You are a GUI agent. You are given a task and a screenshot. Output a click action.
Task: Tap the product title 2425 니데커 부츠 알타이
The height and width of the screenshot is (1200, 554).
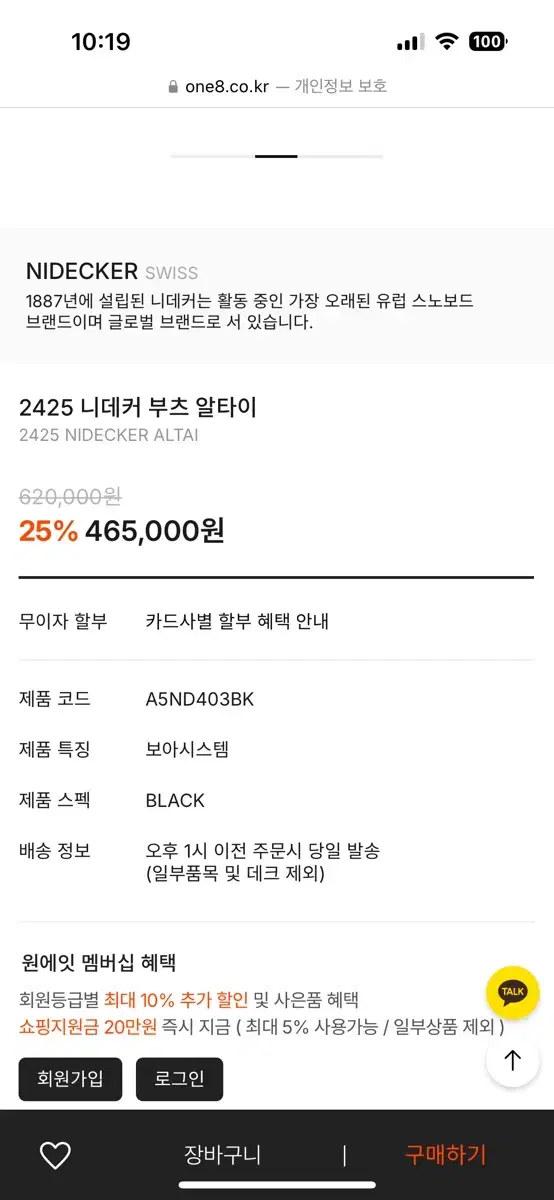point(138,407)
